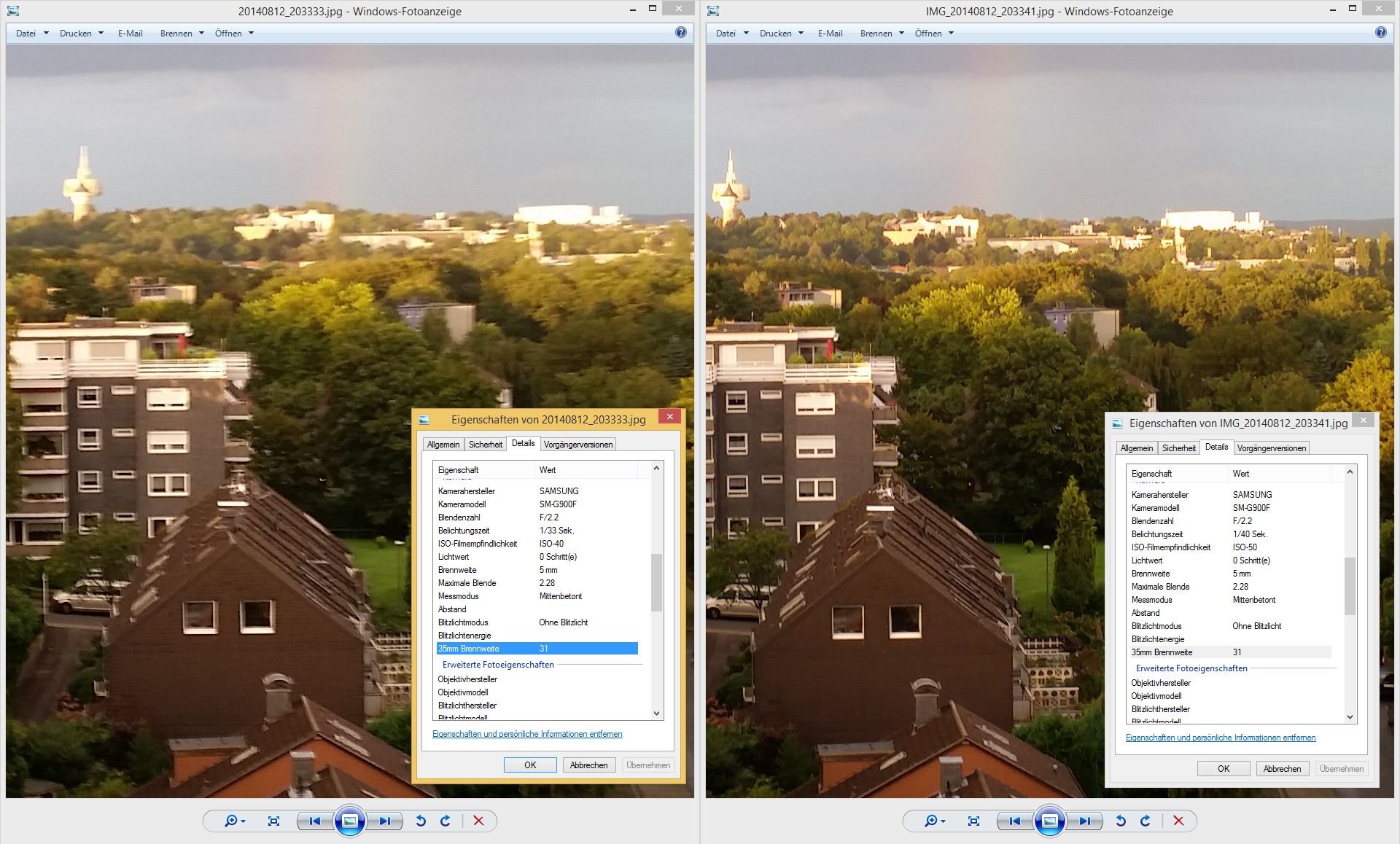This screenshot has height=844, width=1400.
Task: Switch to Allgemein tab in 203341 properties
Action: coord(1137,448)
